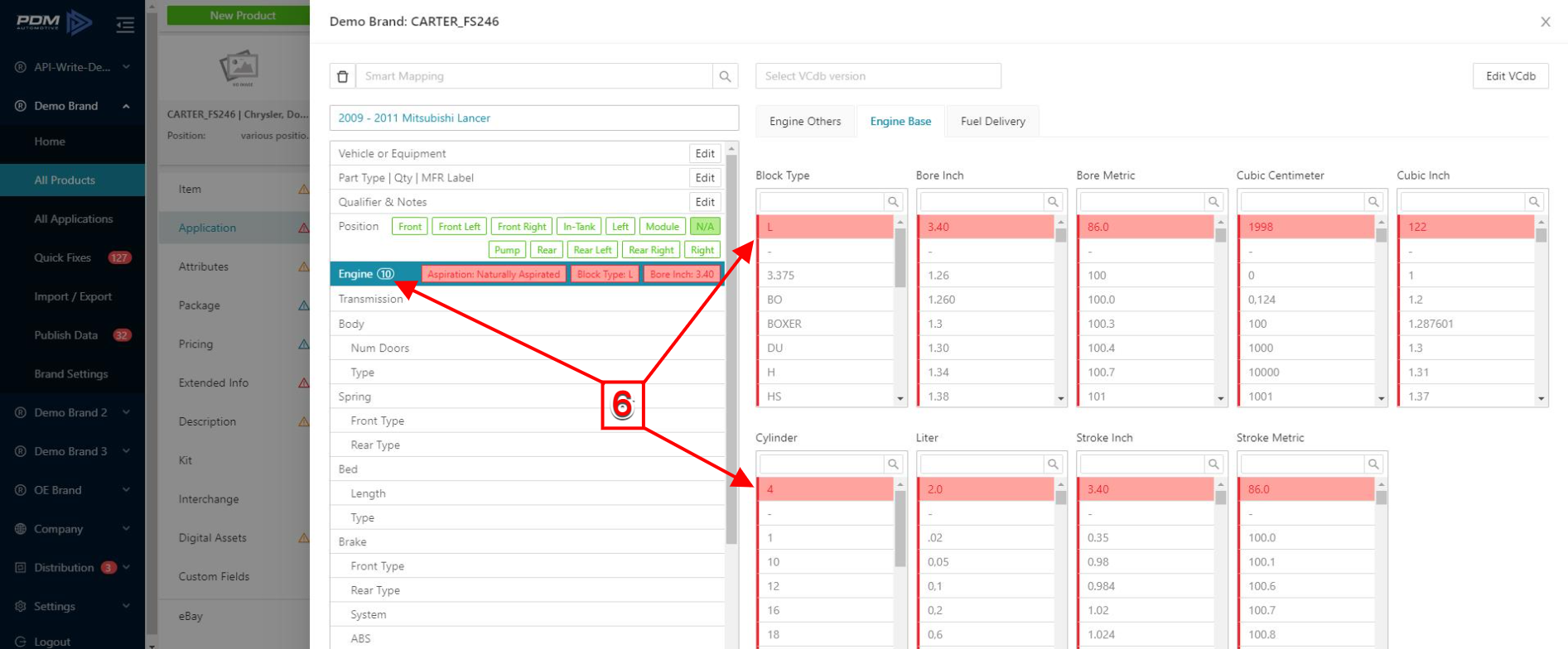Expand the Demo Brand 3 menu

point(126,451)
